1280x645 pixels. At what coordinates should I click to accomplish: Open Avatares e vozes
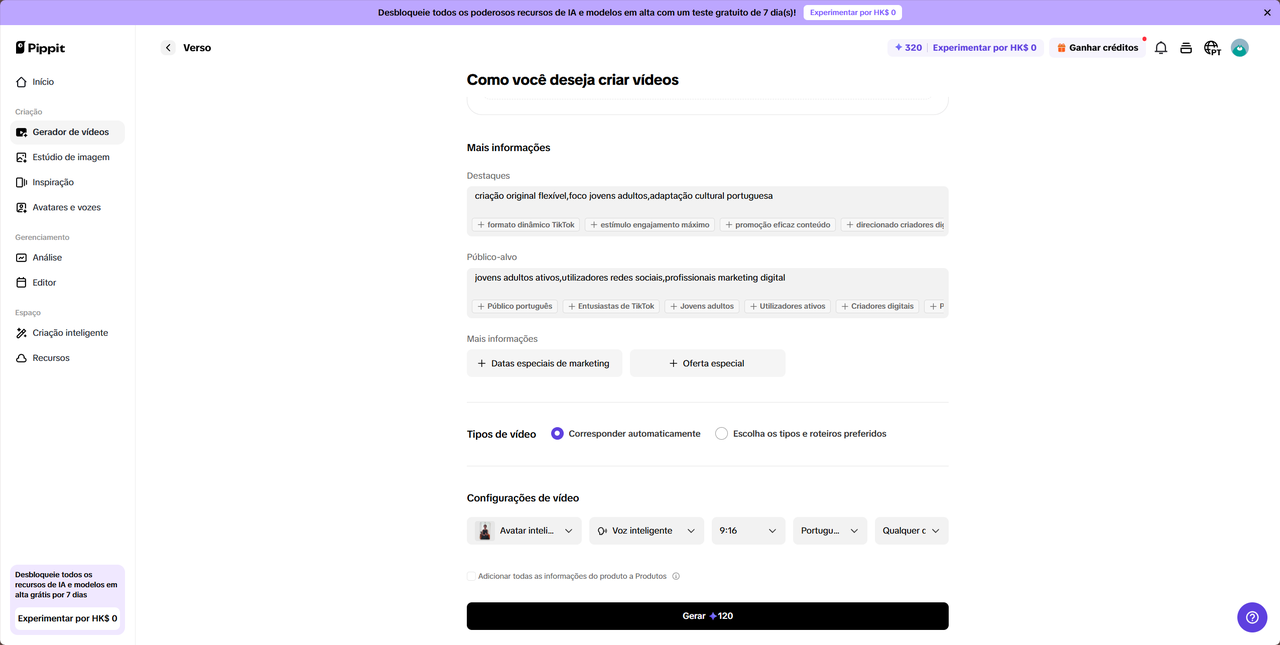(66, 207)
